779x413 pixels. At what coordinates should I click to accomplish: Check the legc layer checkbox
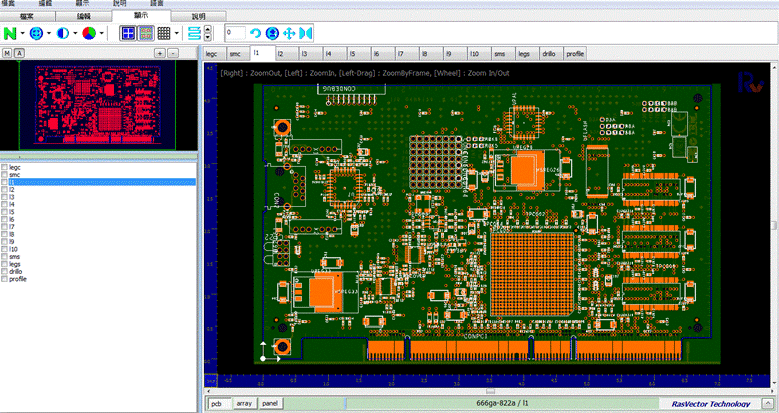pos(5,167)
